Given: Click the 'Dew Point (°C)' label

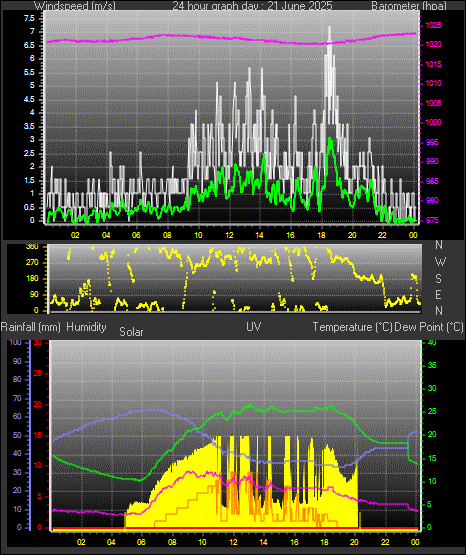Looking at the screenshot, I should click(x=429, y=327).
